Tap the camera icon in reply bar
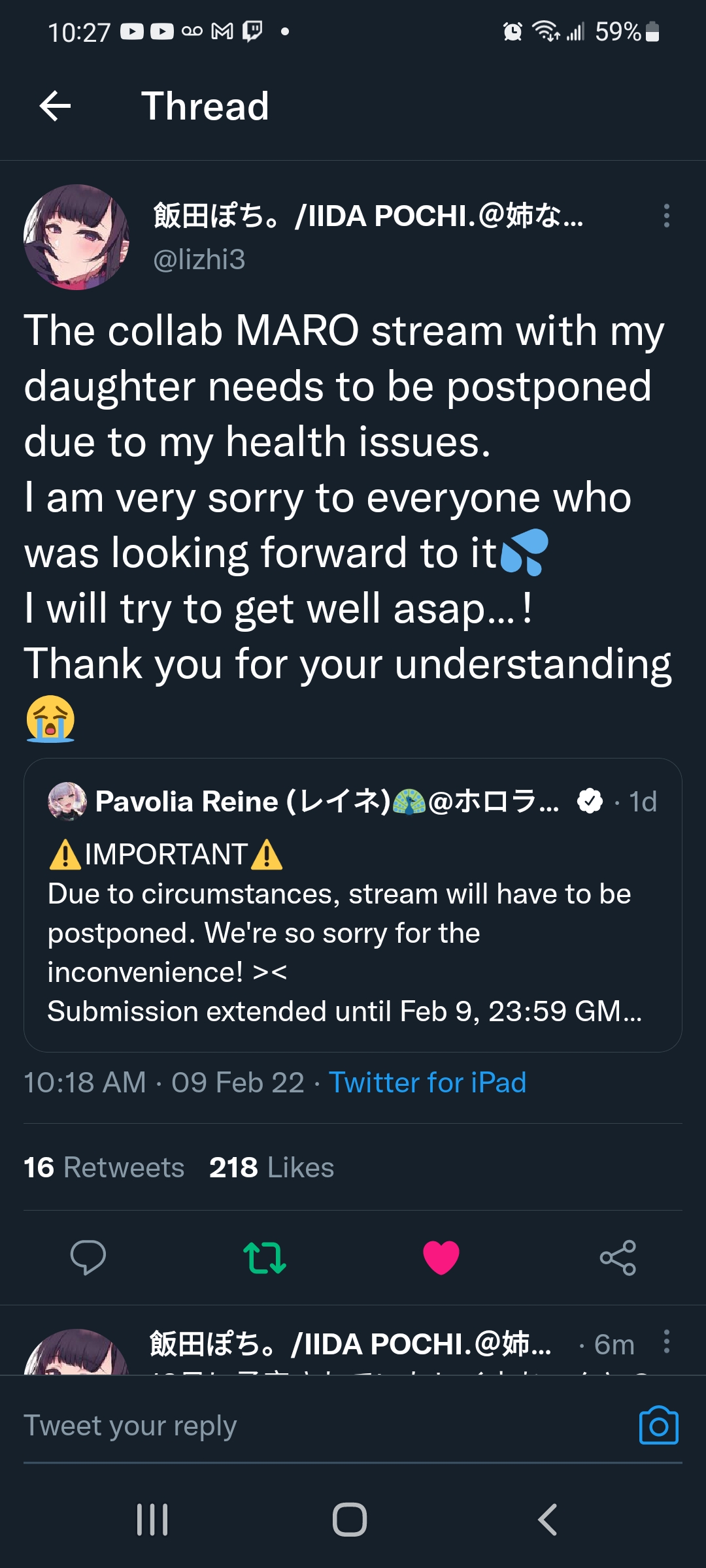 pos(658,1426)
